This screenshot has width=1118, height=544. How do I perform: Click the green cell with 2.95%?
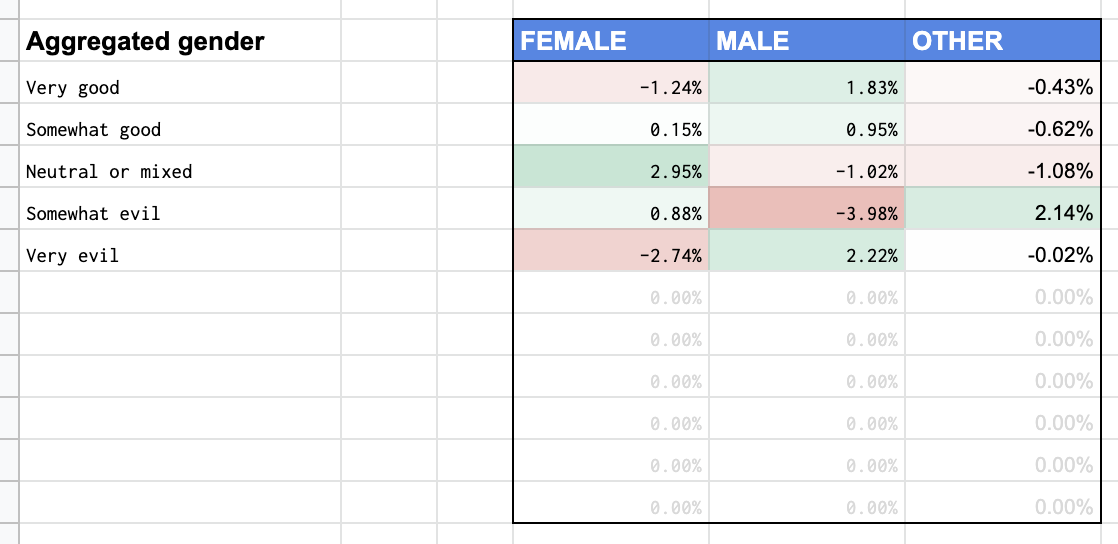click(x=611, y=171)
